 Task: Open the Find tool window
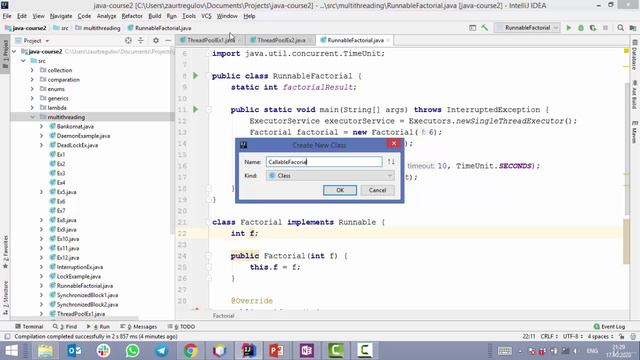pyautogui.click(x=65, y=327)
